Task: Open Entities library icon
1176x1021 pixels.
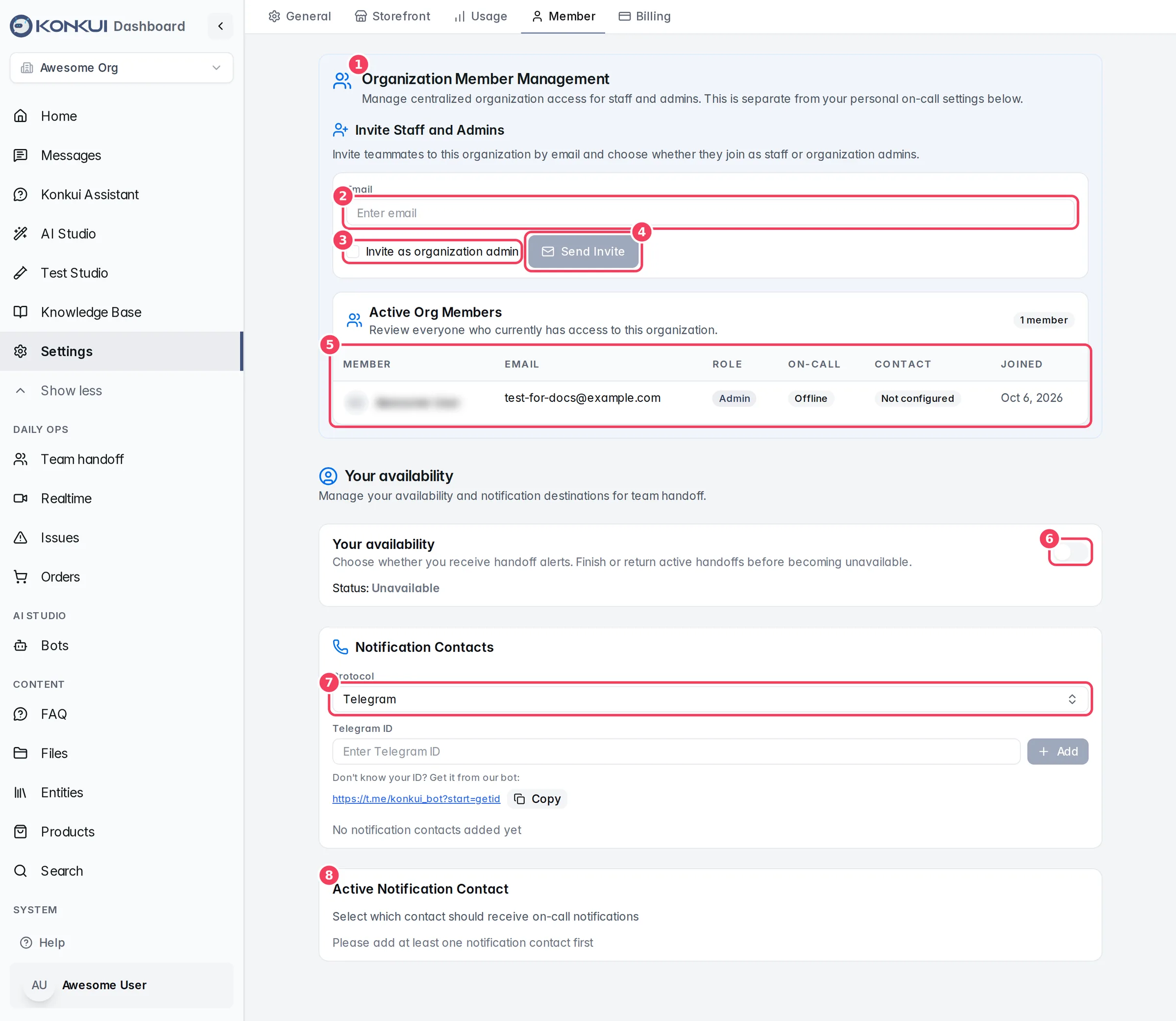Action: point(21,793)
